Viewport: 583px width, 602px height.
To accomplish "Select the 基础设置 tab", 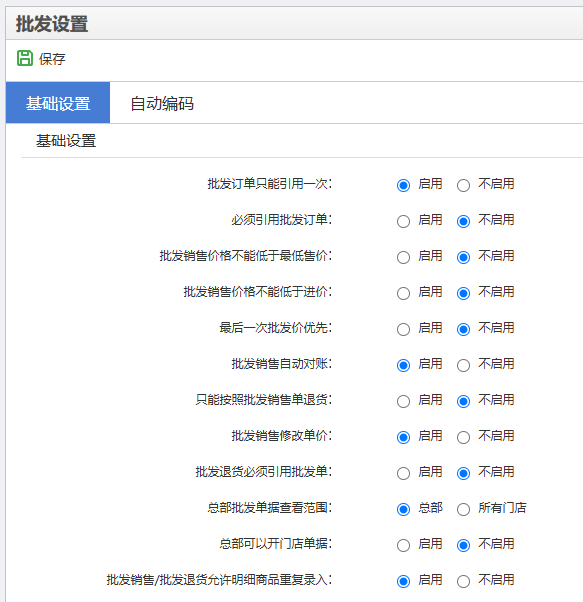I will click(58, 103).
